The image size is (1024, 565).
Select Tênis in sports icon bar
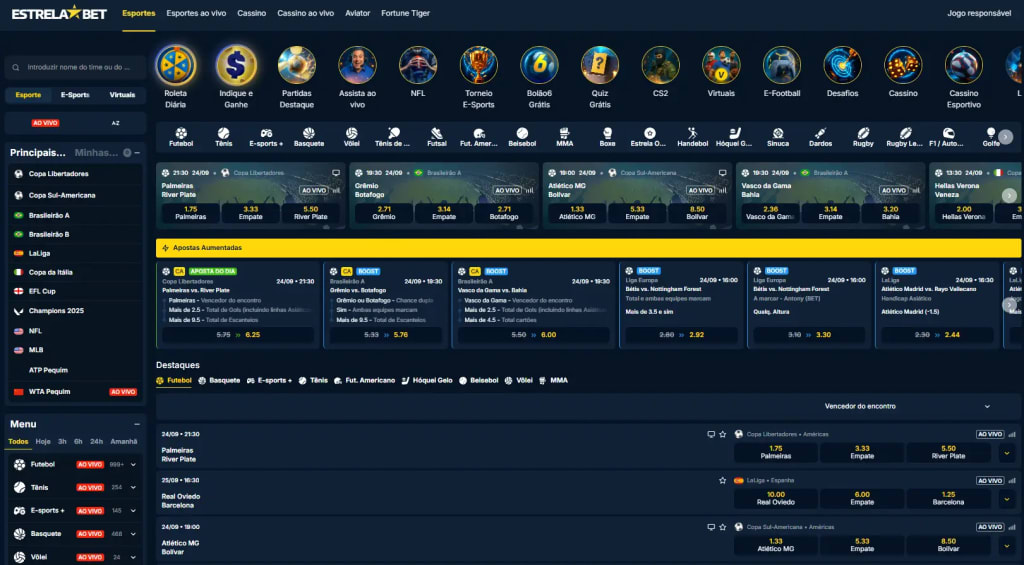click(x=223, y=137)
